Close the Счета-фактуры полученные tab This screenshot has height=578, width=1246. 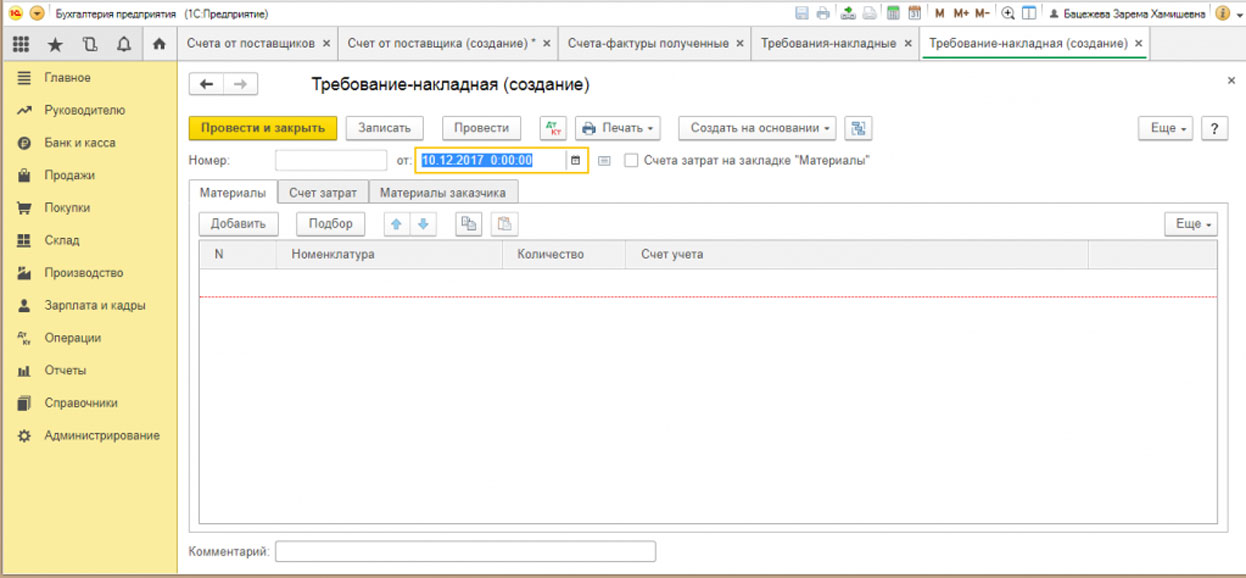pos(739,44)
